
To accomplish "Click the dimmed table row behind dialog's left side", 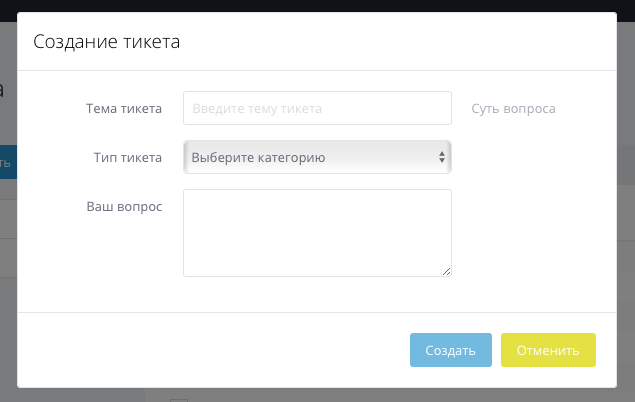I will pos(8,219).
